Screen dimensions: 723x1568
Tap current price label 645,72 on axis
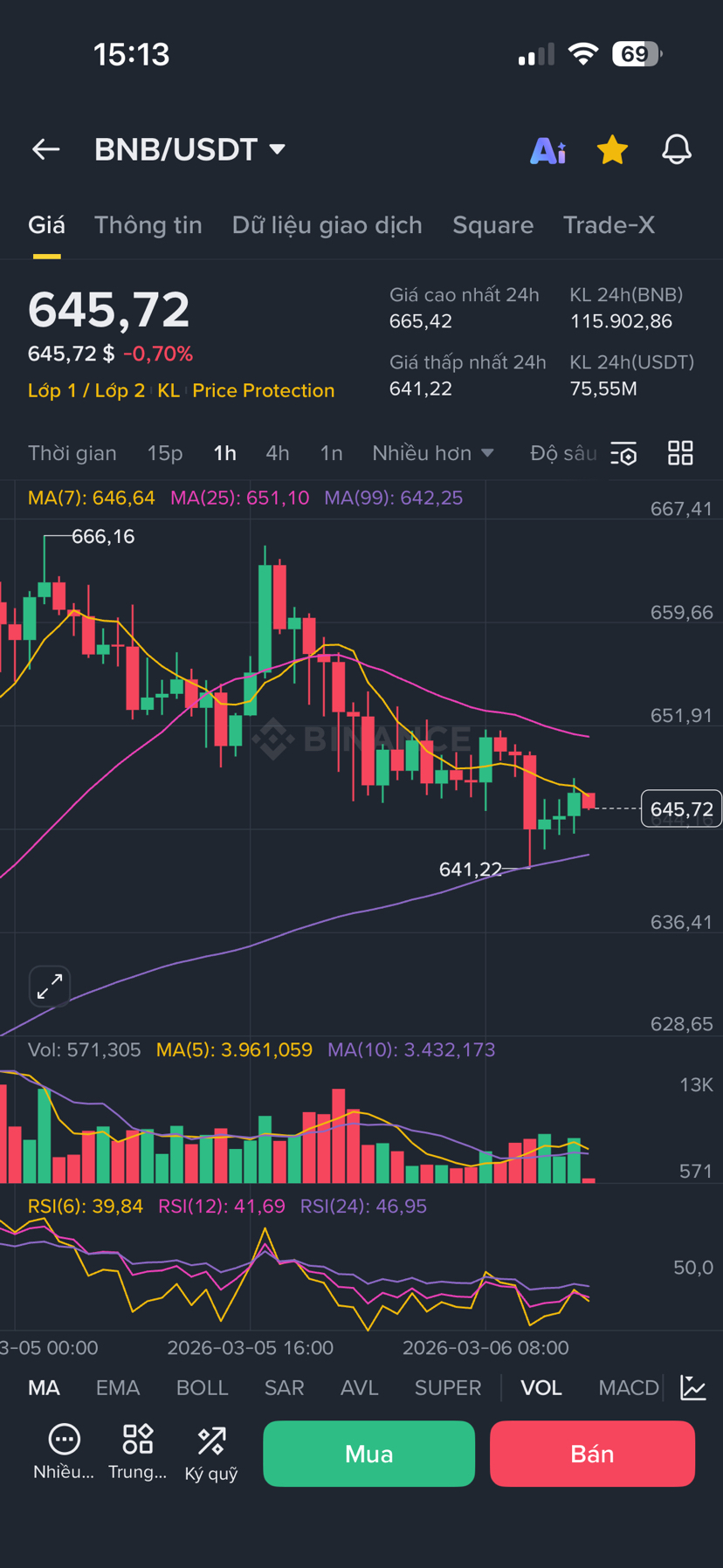(681, 809)
